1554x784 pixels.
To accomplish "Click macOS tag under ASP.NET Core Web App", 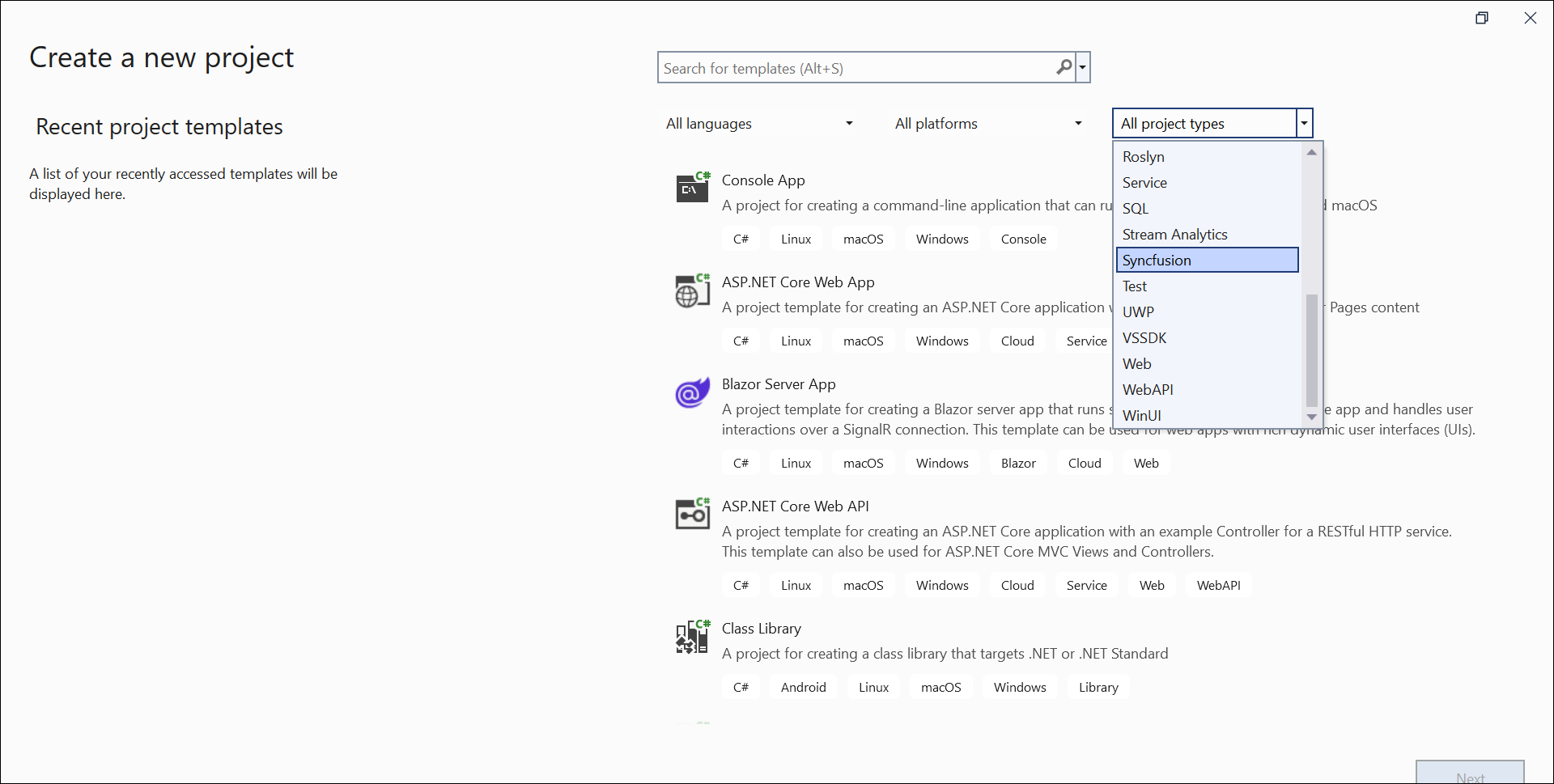I will (x=864, y=341).
